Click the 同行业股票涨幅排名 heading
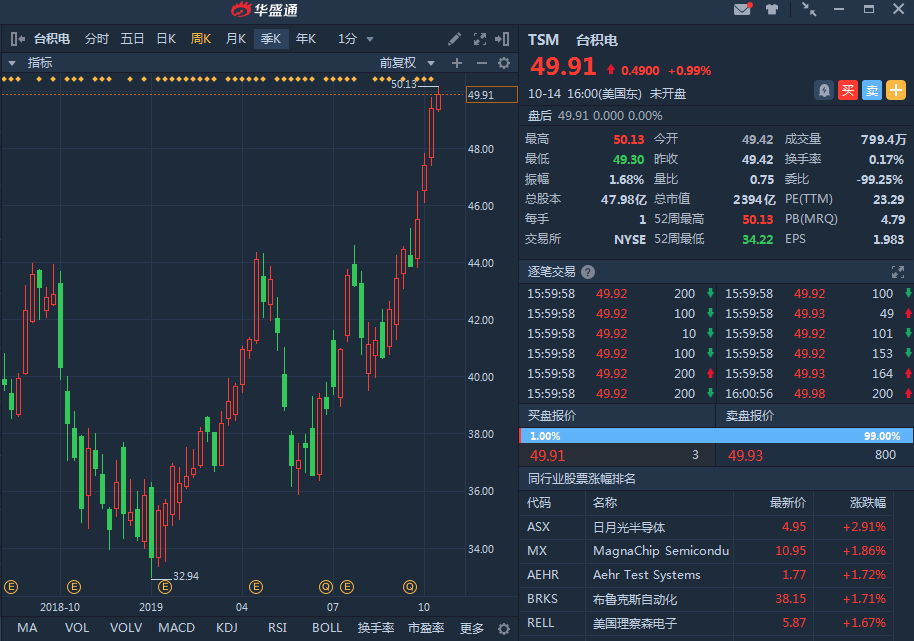 coord(582,479)
